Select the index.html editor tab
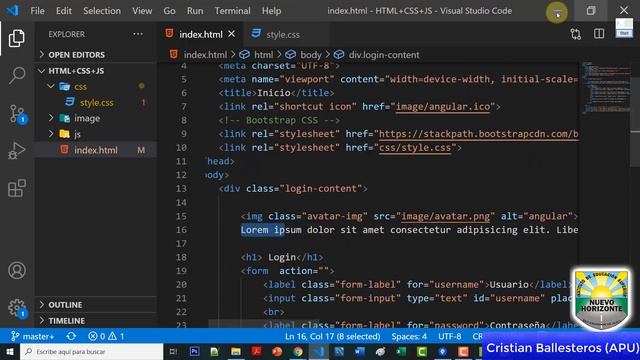 pyautogui.click(x=200, y=34)
